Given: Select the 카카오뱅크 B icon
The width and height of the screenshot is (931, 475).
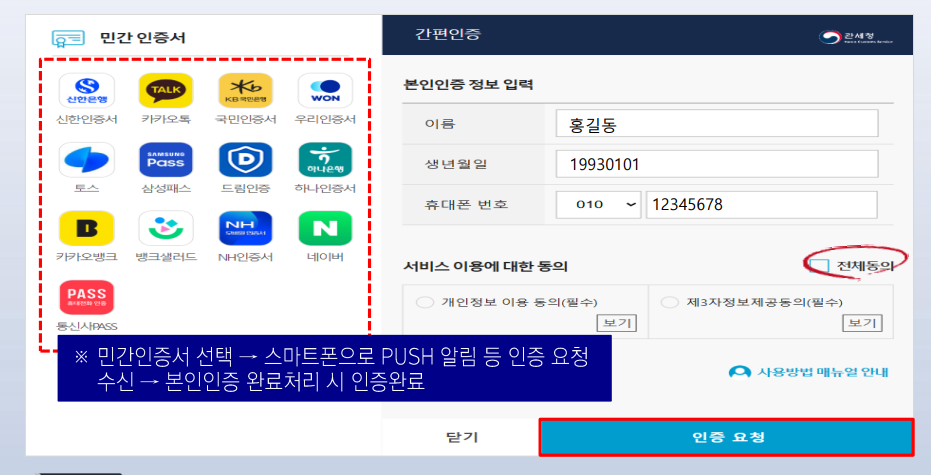Looking at the screenshot, I should click(87, 229).
